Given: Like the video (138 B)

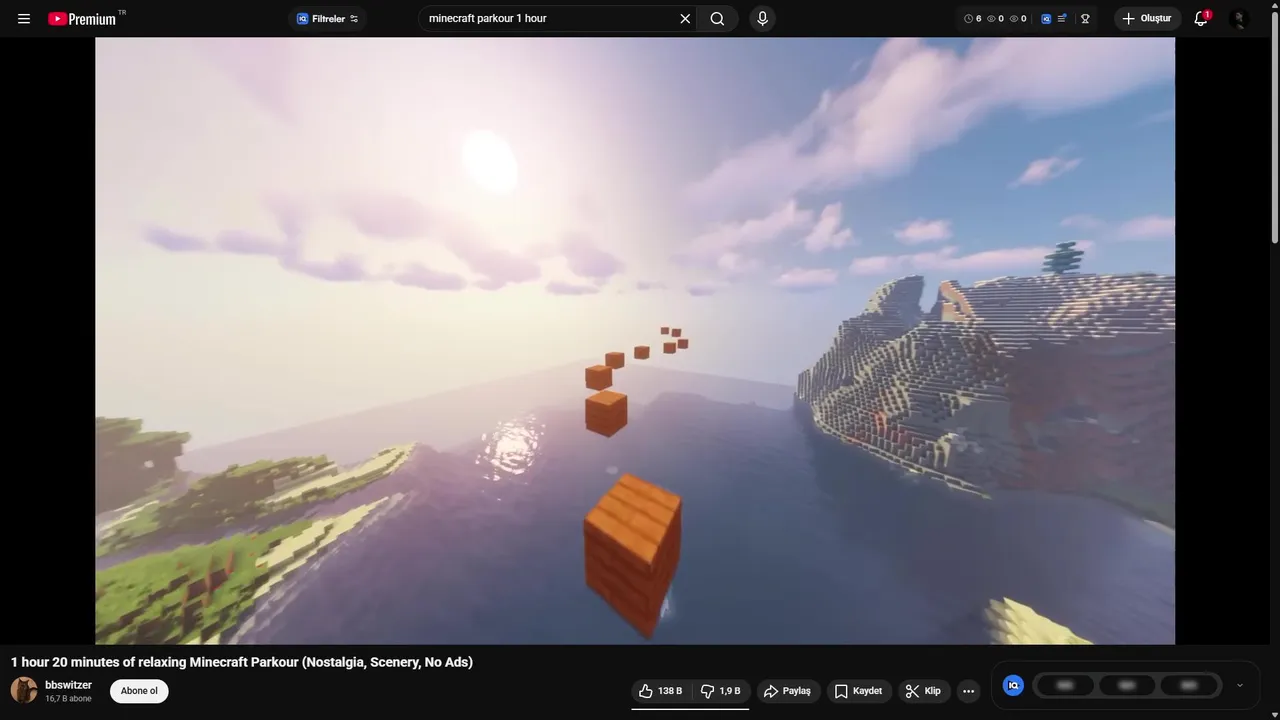Looking at the screenshot, I should pyautogui.click(x=661, y=691).
